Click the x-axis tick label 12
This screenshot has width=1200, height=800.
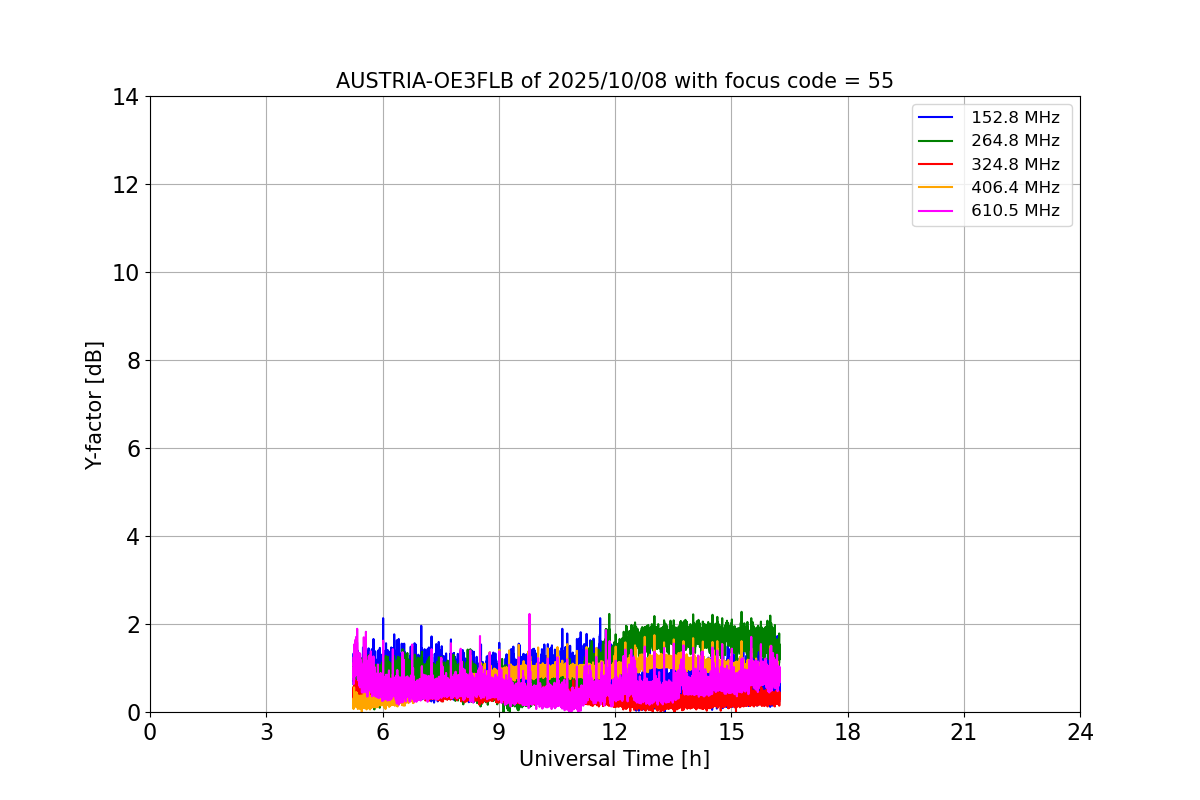615,732
